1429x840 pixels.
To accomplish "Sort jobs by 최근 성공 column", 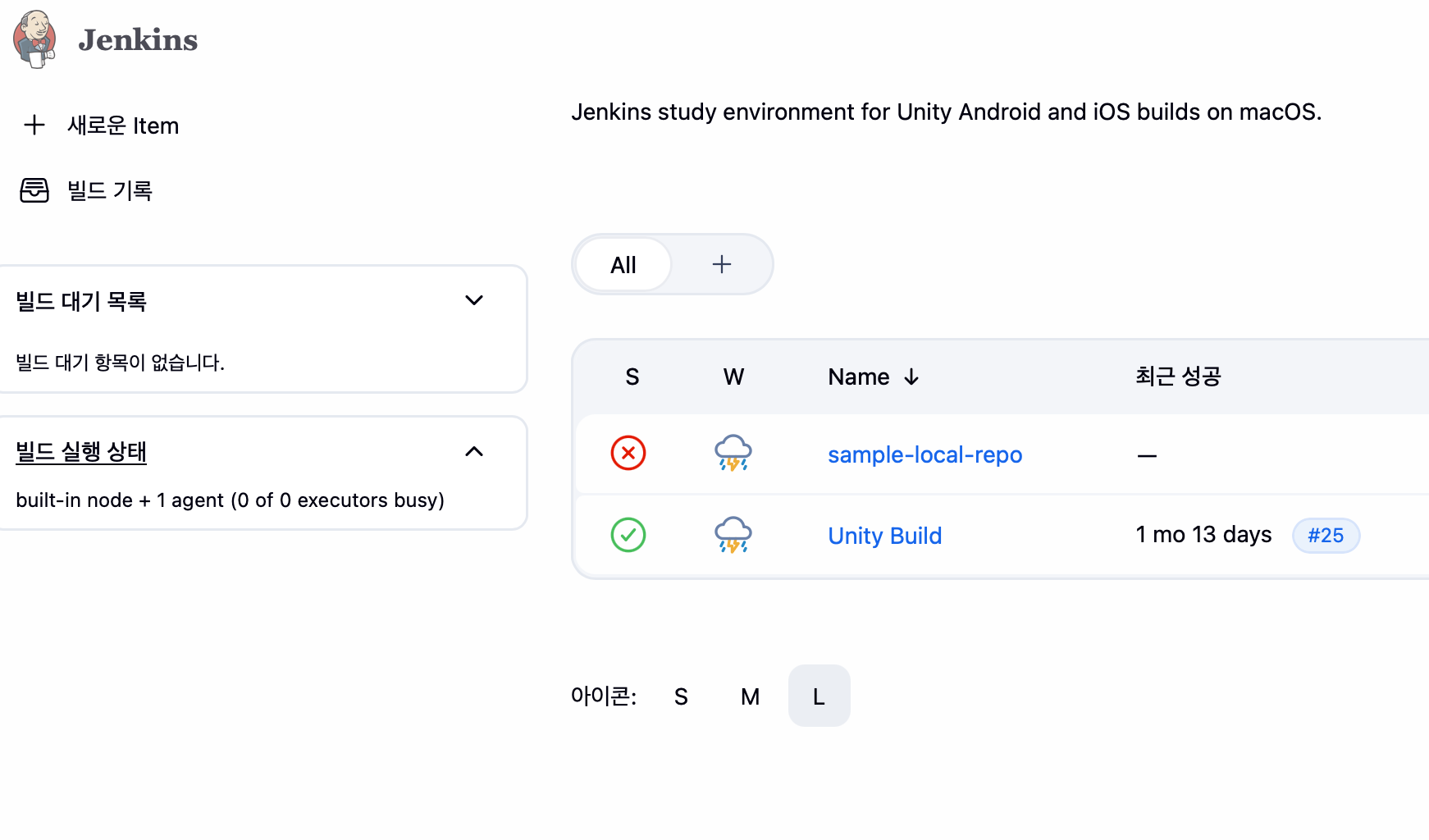I will click(1178, 377).
